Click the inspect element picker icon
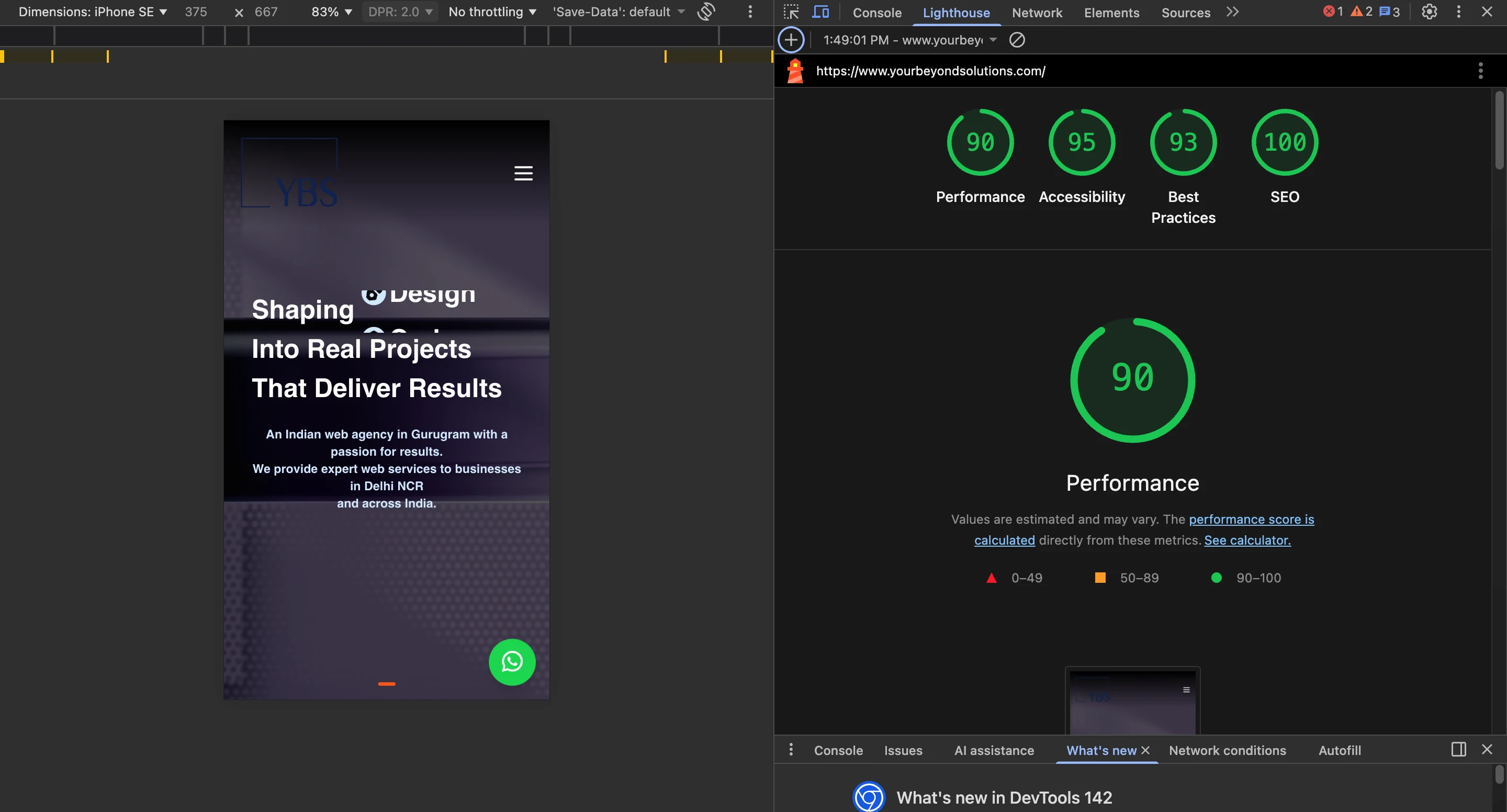Viewport: 1507px width, 812px height. [x=791, y=12]
